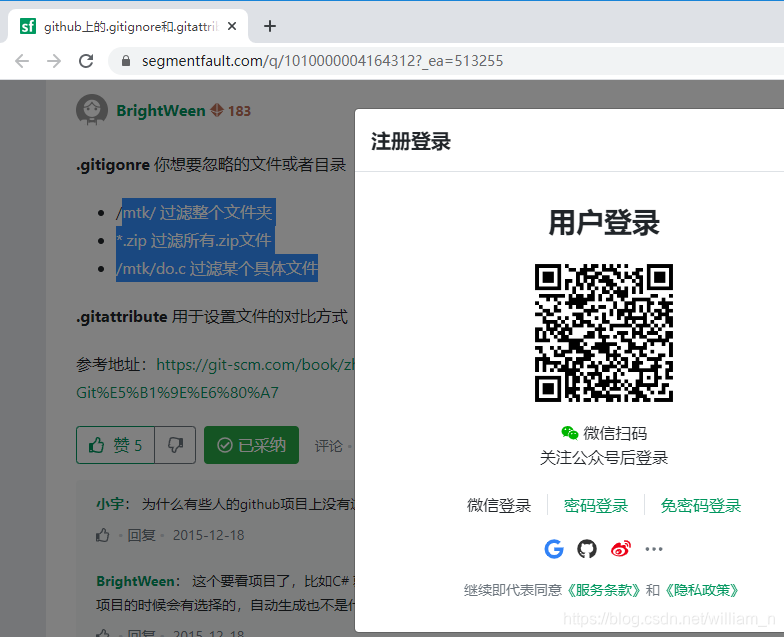The width and height of the screenshot is (784, 637).
Task: Open the BrightWeen author profile link
Action: tap(161, 110)
